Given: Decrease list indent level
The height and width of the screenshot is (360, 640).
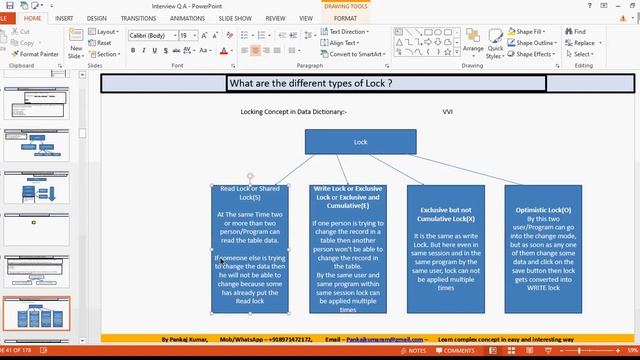Looking at the screenshot, I should pos(282,36).
